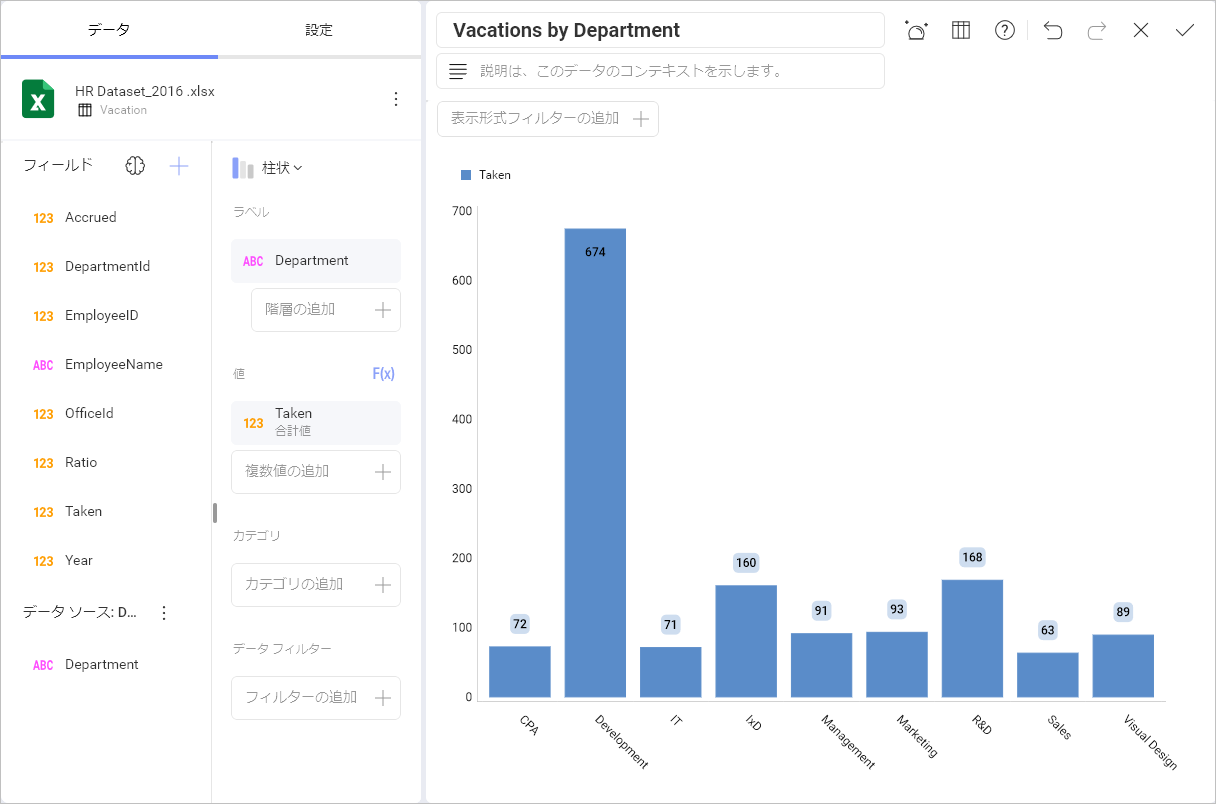Click the CPA bar in chart
This screenshot has height=804, width=1216.
(x=520, y=672)
